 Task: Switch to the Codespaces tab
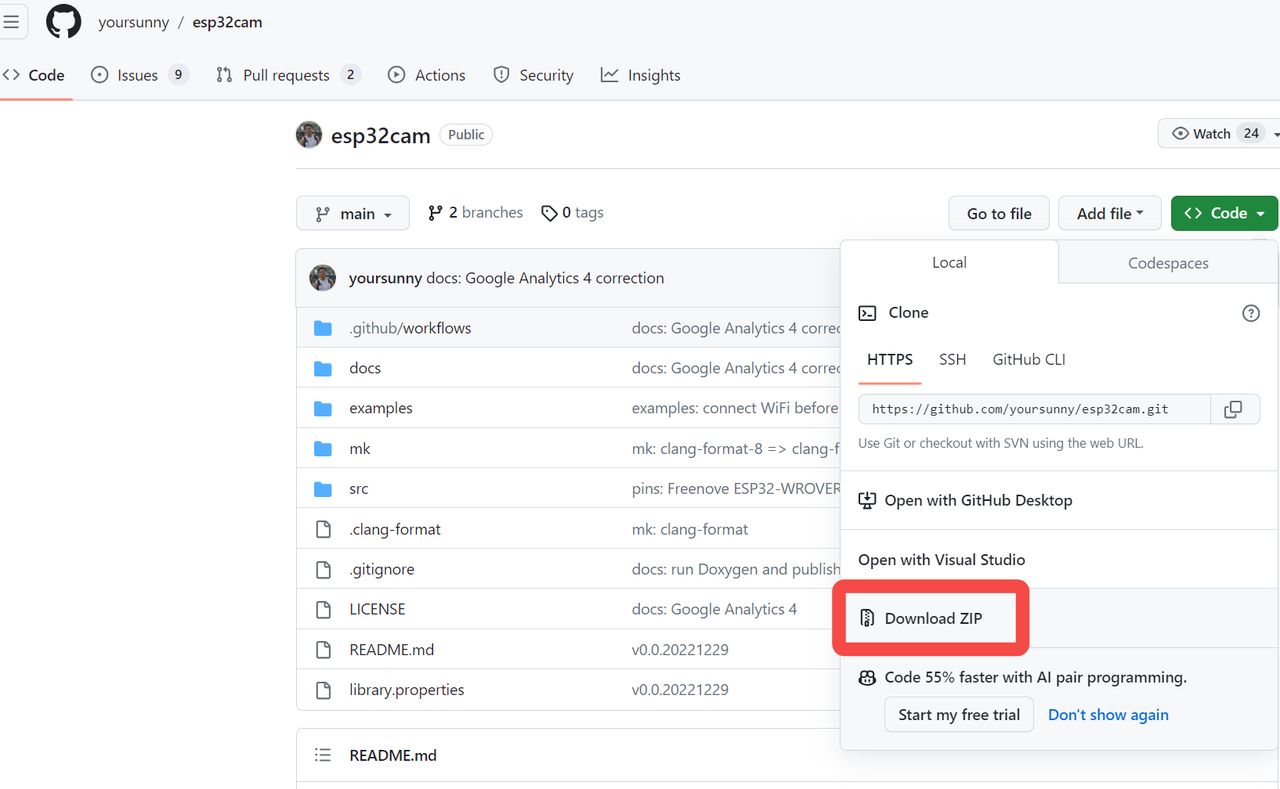(x=1168, y=263)
